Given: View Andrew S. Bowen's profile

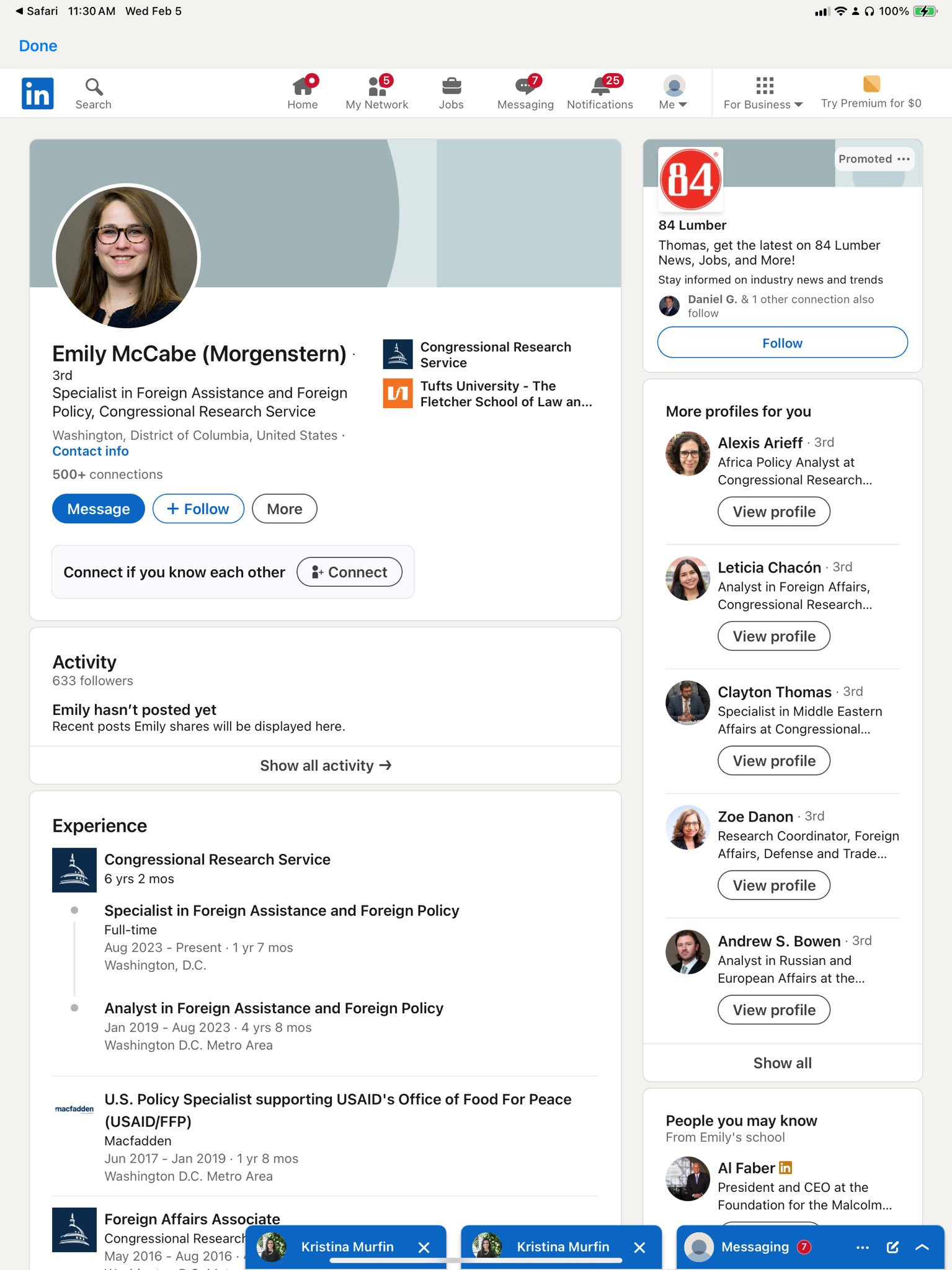Looking at the screenshot, I should (774, 1011).
